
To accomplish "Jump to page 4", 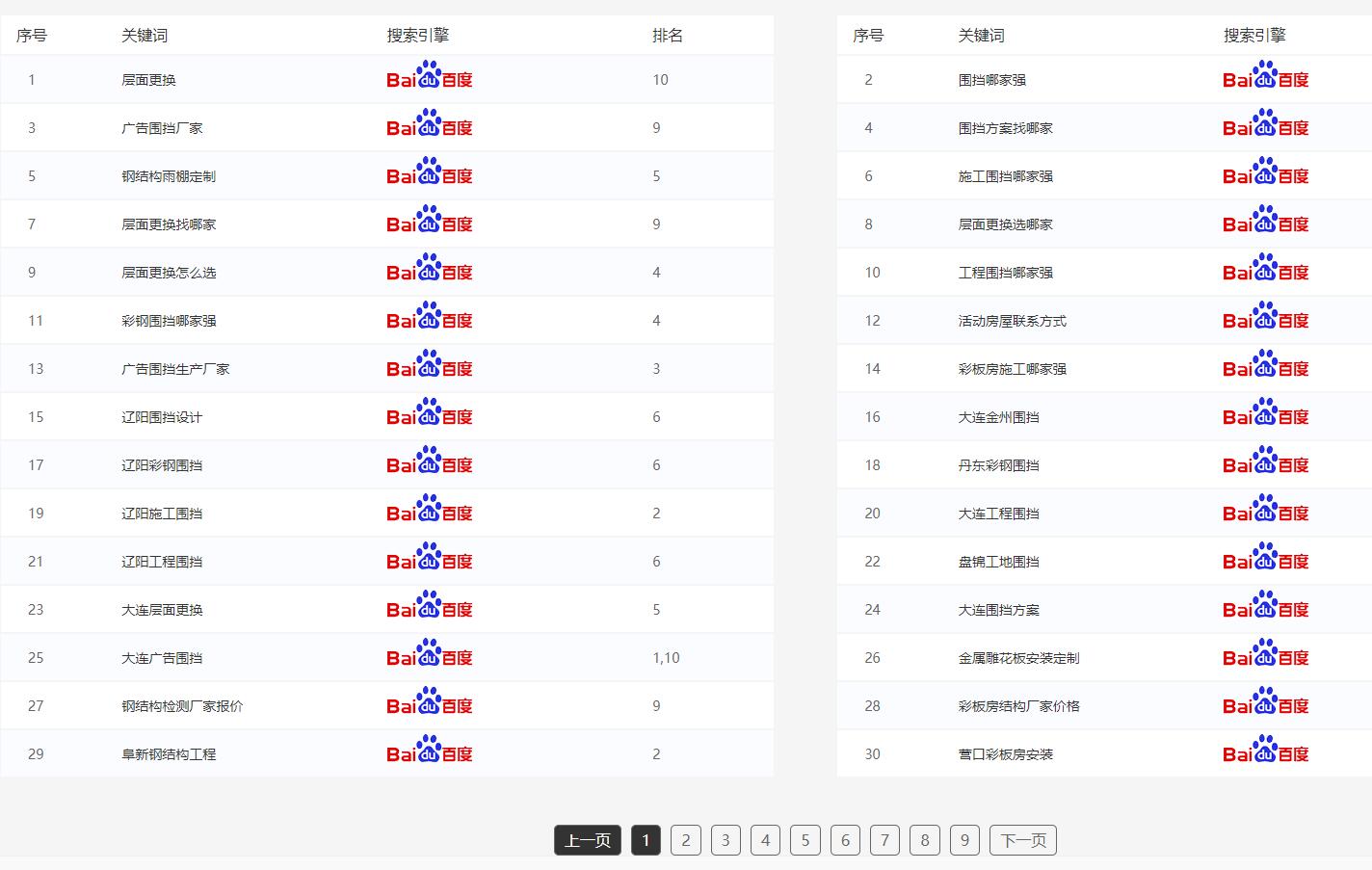I will point(766,840).
